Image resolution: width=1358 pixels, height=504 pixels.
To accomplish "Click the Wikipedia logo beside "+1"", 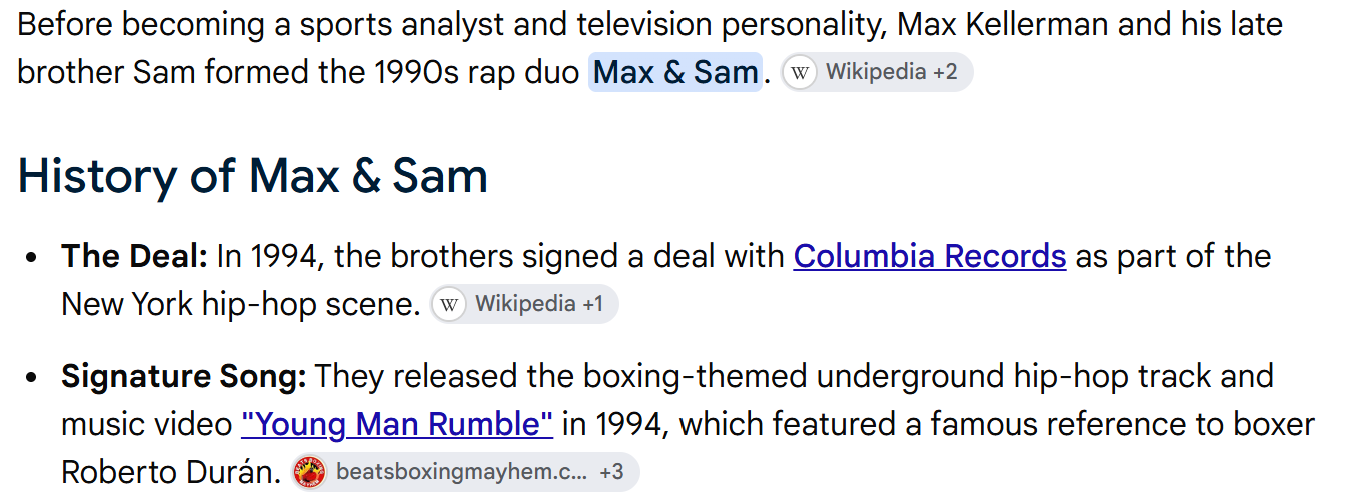I will point(449,304).
